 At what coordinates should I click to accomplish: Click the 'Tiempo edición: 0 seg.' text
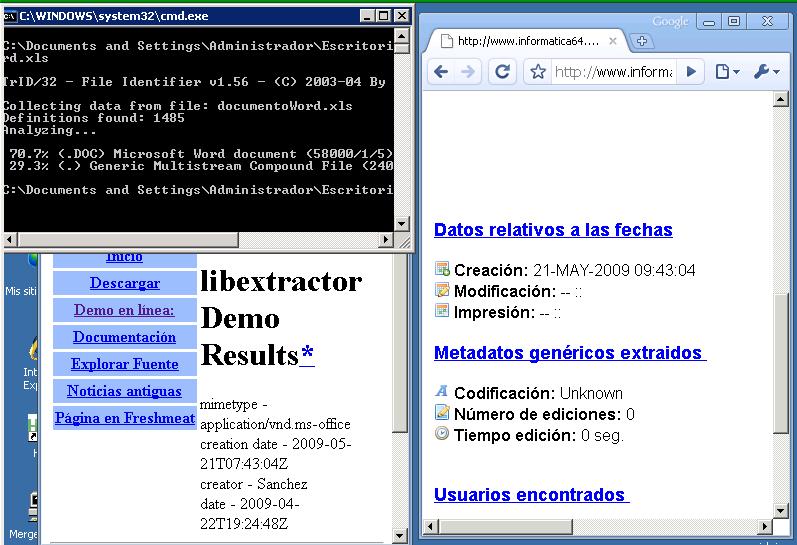click(539, 435)
